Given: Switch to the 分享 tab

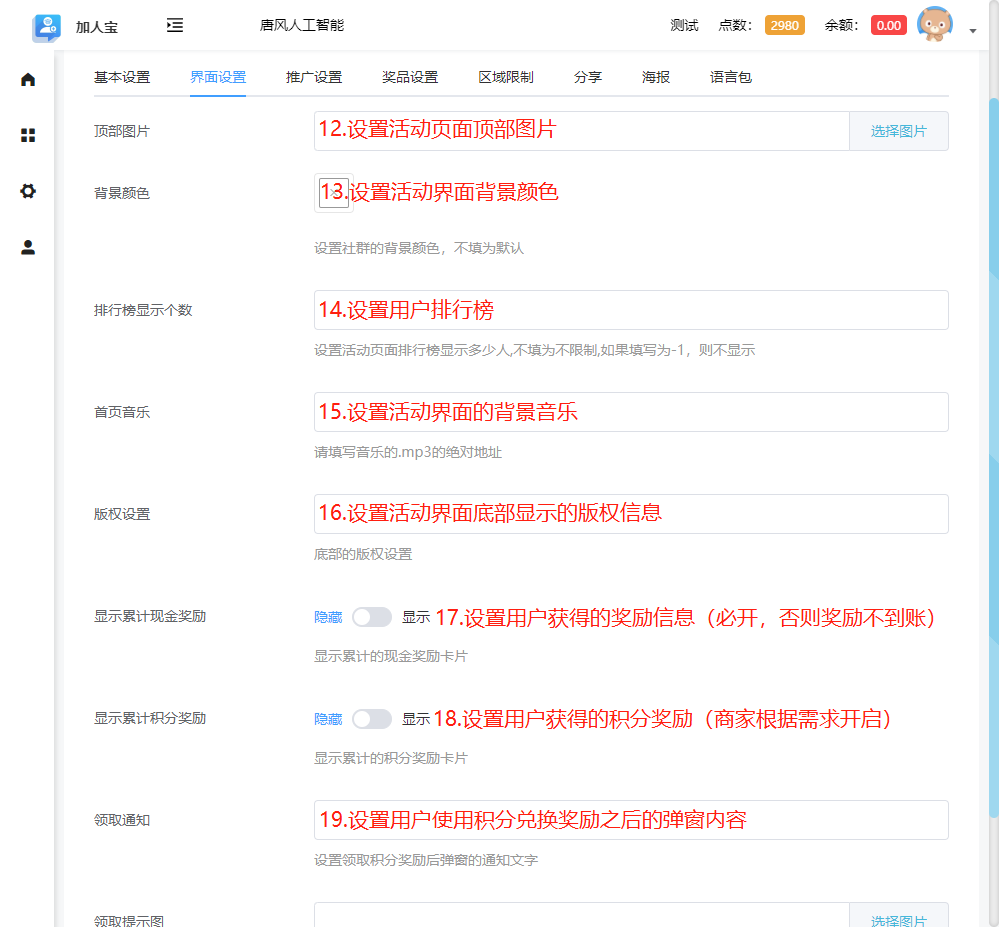Looking at the screenshot, I should [x=587, y=77].
